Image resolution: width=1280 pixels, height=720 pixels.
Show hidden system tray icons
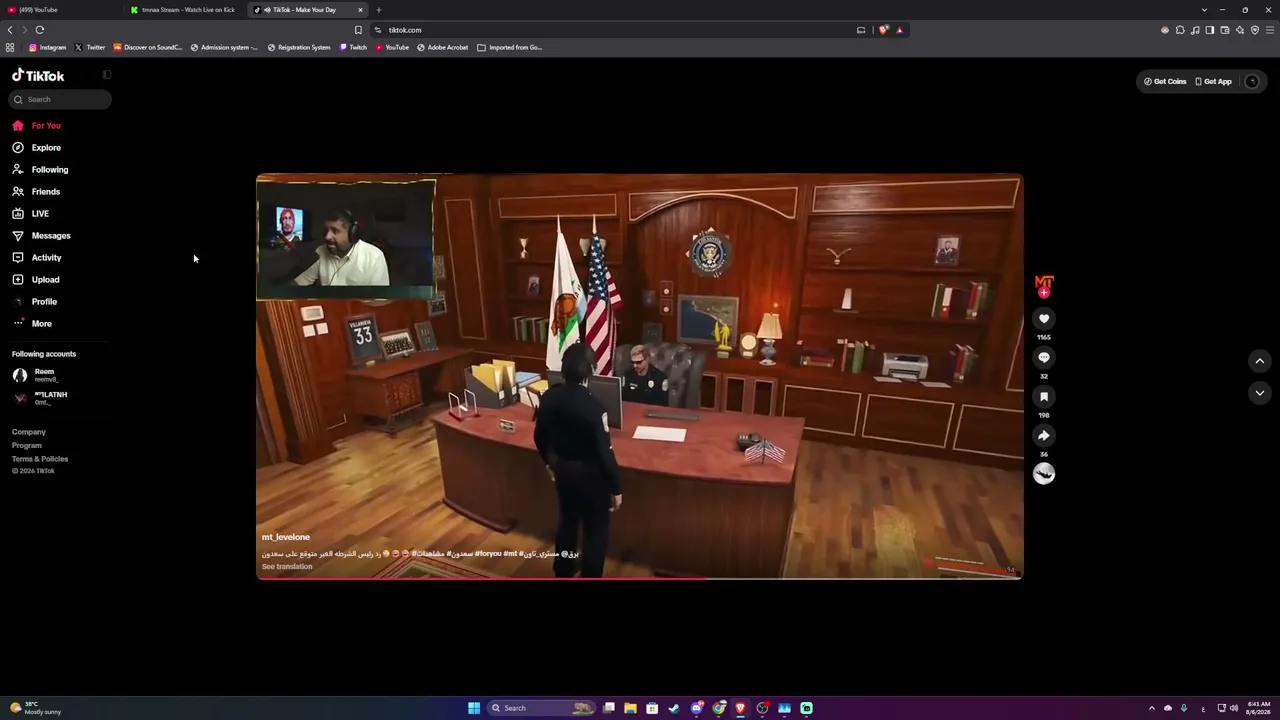pyautogui.click(x=1151, y=708)
